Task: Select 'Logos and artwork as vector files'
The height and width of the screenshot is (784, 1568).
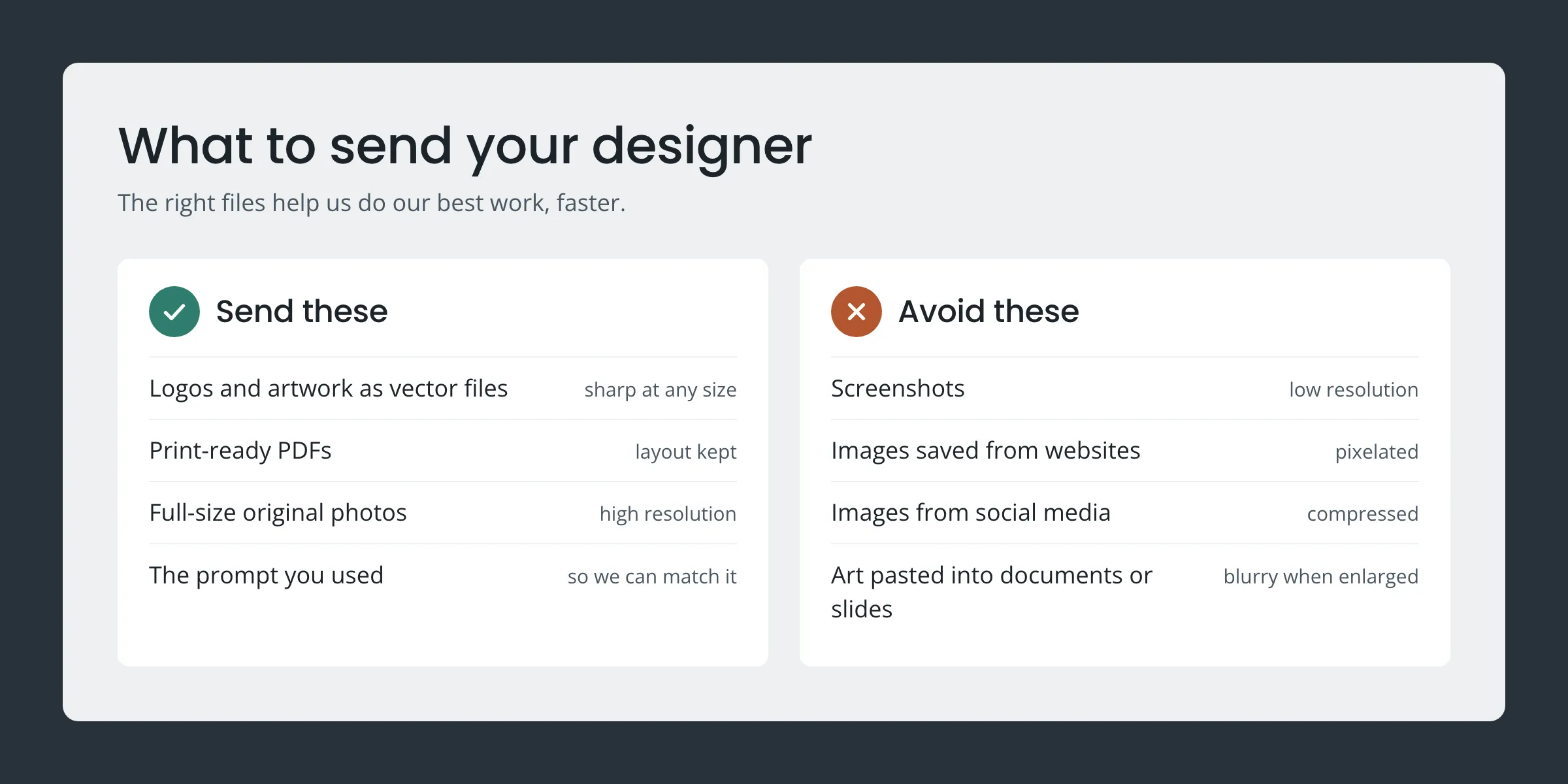Action: [x=329, y=389]
